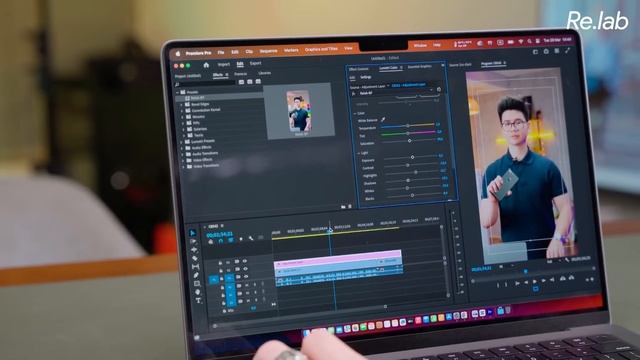Image resolution: width=640 pixels, height=360 pixels.
Task: Select the Track Select Forward tool
Action: click(x=193, y=241)
